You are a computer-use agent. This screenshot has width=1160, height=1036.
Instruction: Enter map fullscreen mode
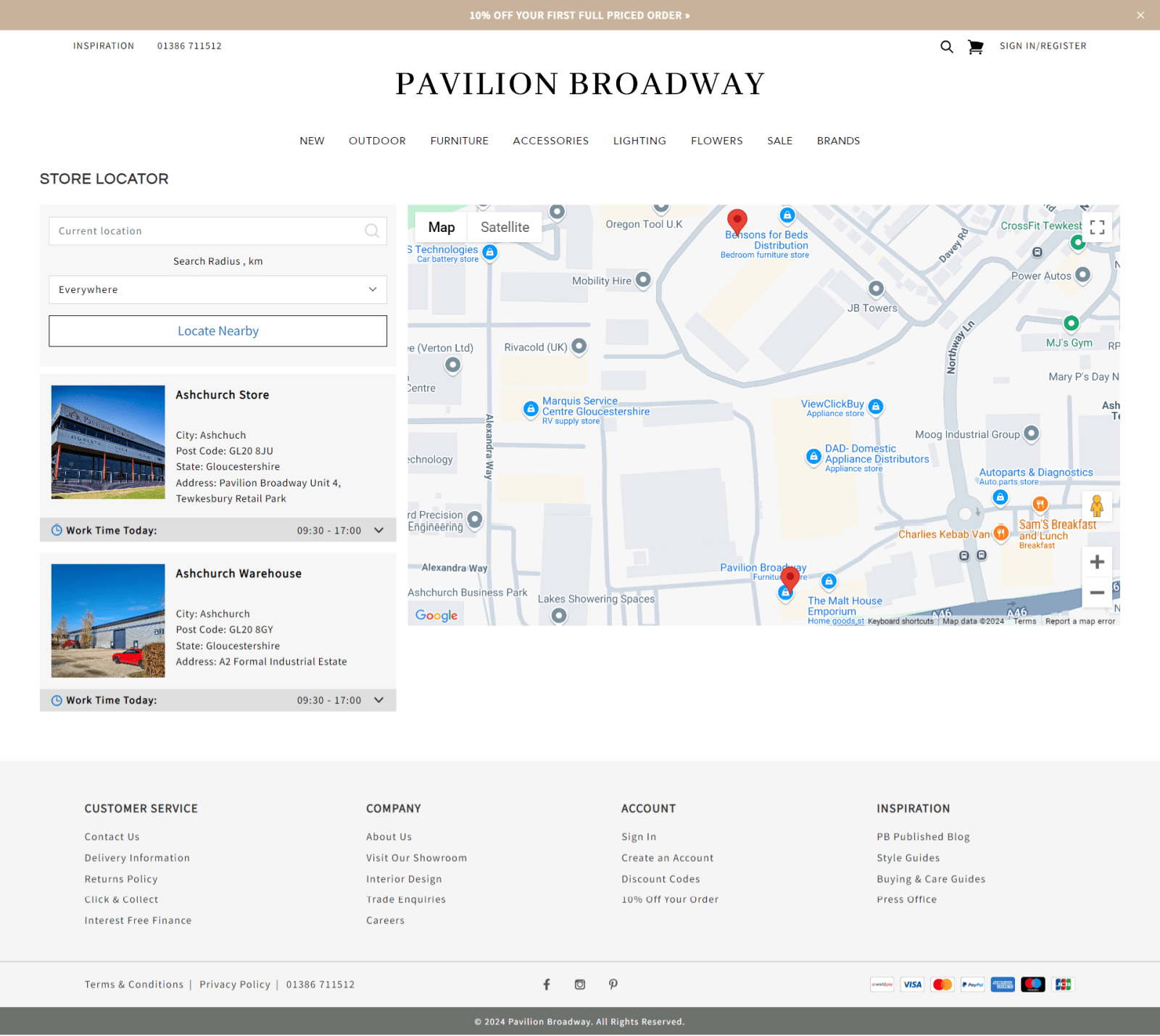1097,227
